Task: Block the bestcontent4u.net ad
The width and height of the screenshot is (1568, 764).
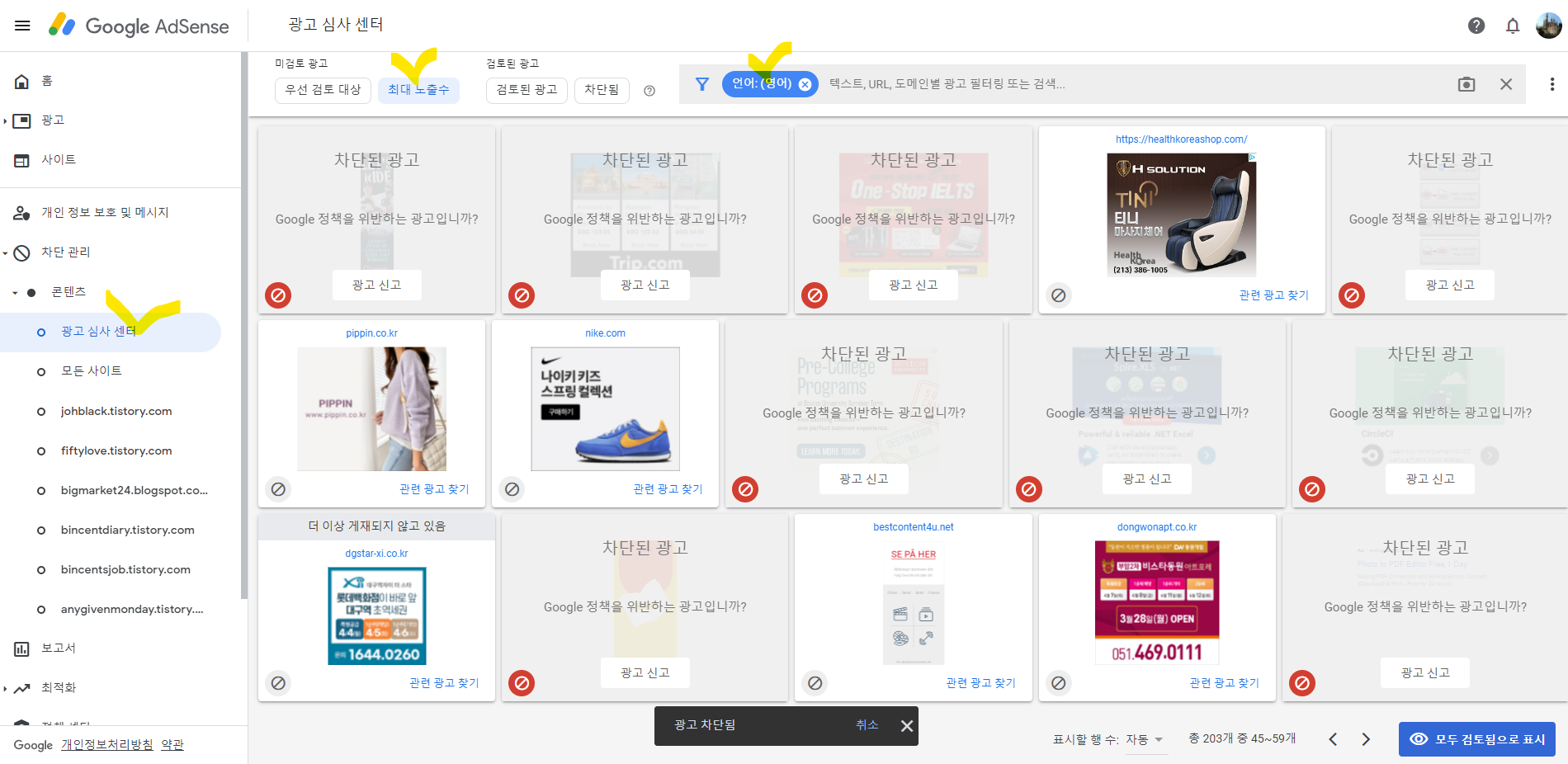Action: [815, 683]
